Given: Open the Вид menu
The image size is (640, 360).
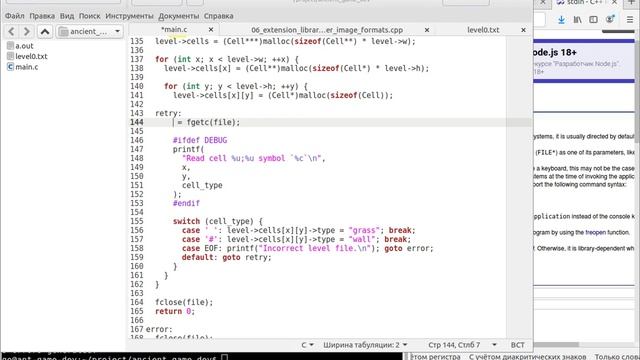Looking at the screenshot, I should pyautogui.click(x=67, y=16).
